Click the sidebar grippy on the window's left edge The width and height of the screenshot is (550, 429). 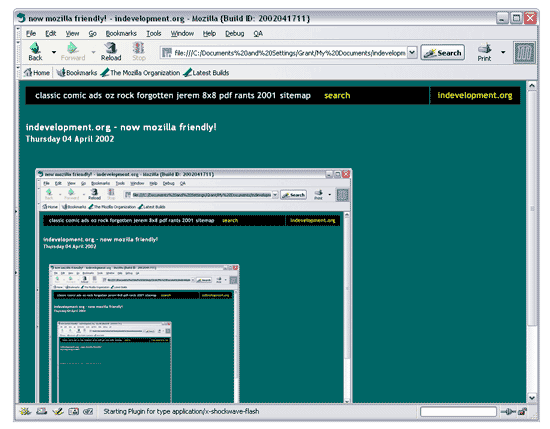coord(16,242)
